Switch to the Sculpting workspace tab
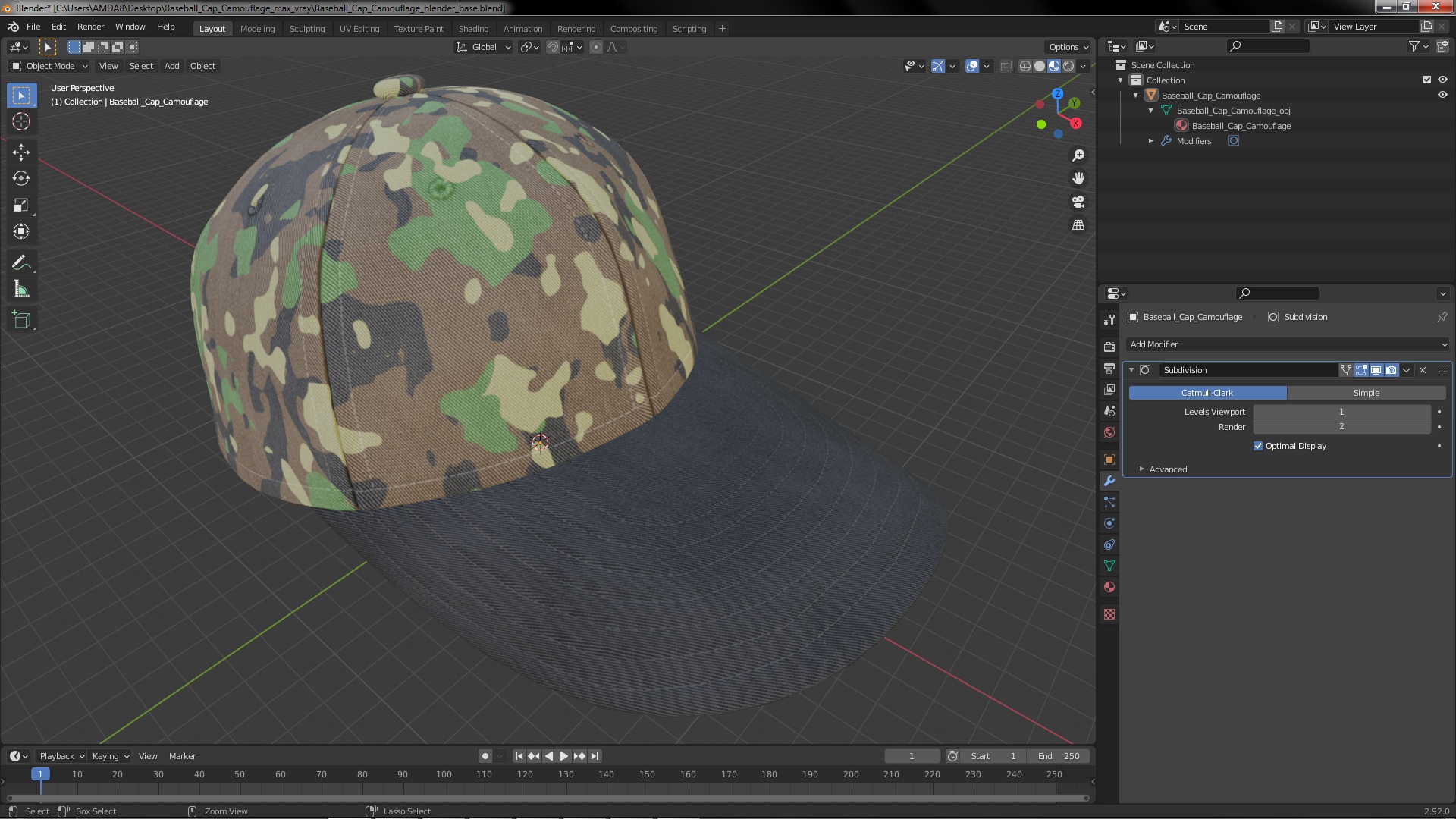 pyautogui.click(x=307, y=29)
